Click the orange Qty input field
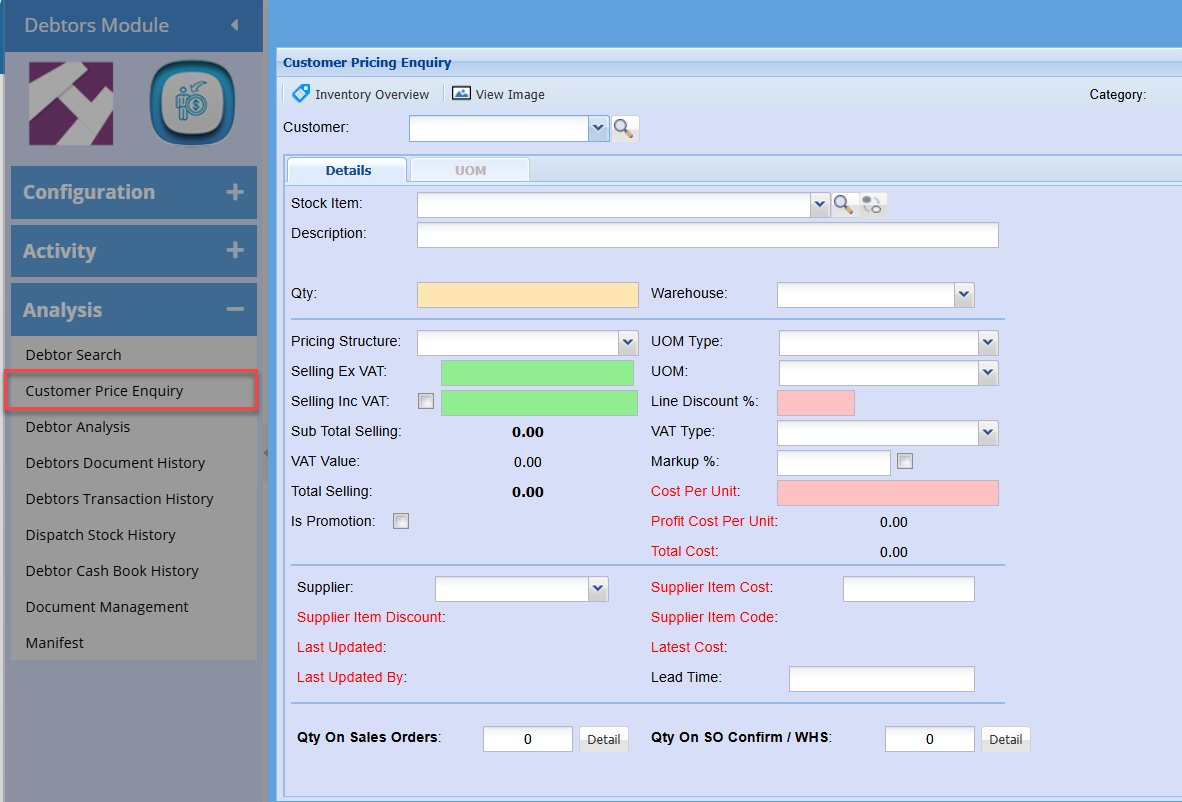 tap(527, 295)
